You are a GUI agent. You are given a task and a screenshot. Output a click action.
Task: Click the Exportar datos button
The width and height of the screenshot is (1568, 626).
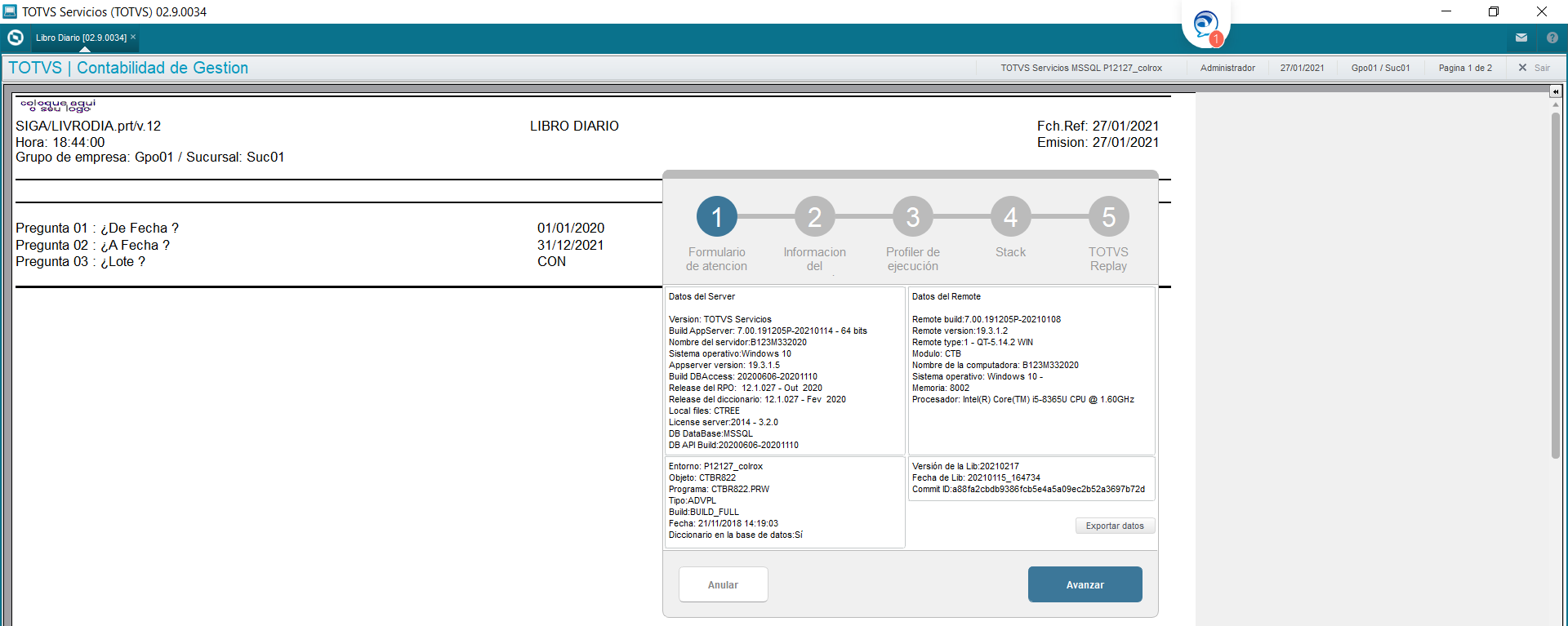1115,526
